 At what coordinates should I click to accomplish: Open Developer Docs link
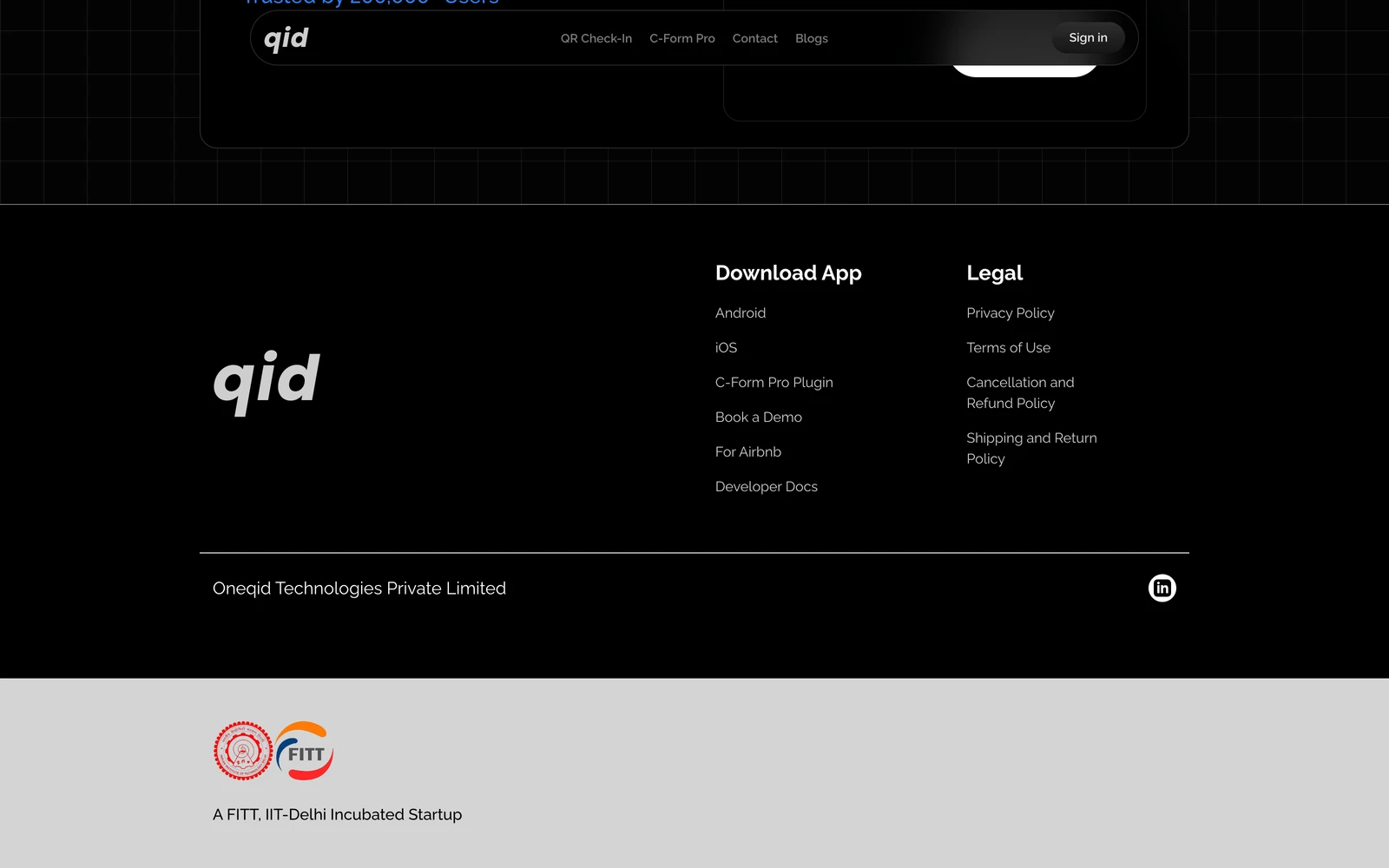[767, 486]
